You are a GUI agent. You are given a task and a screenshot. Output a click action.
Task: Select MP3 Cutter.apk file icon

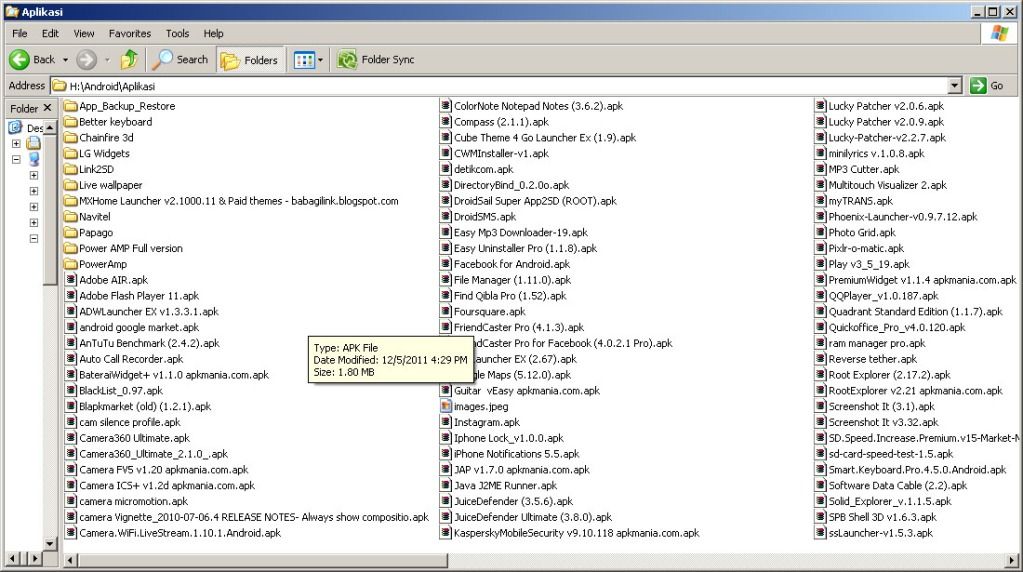click(821, 169)
